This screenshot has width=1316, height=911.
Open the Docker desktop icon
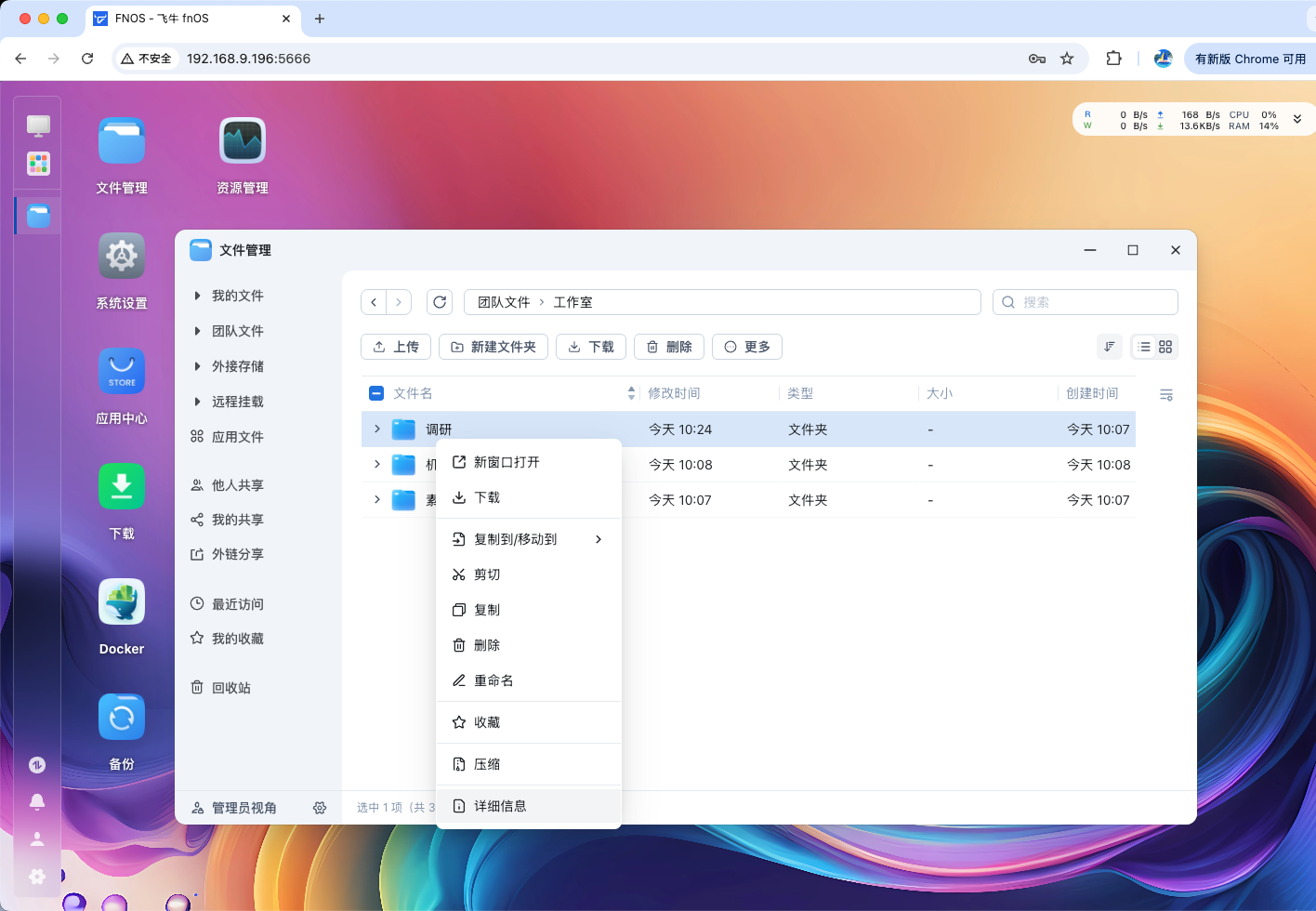click(x=122, y=603)
